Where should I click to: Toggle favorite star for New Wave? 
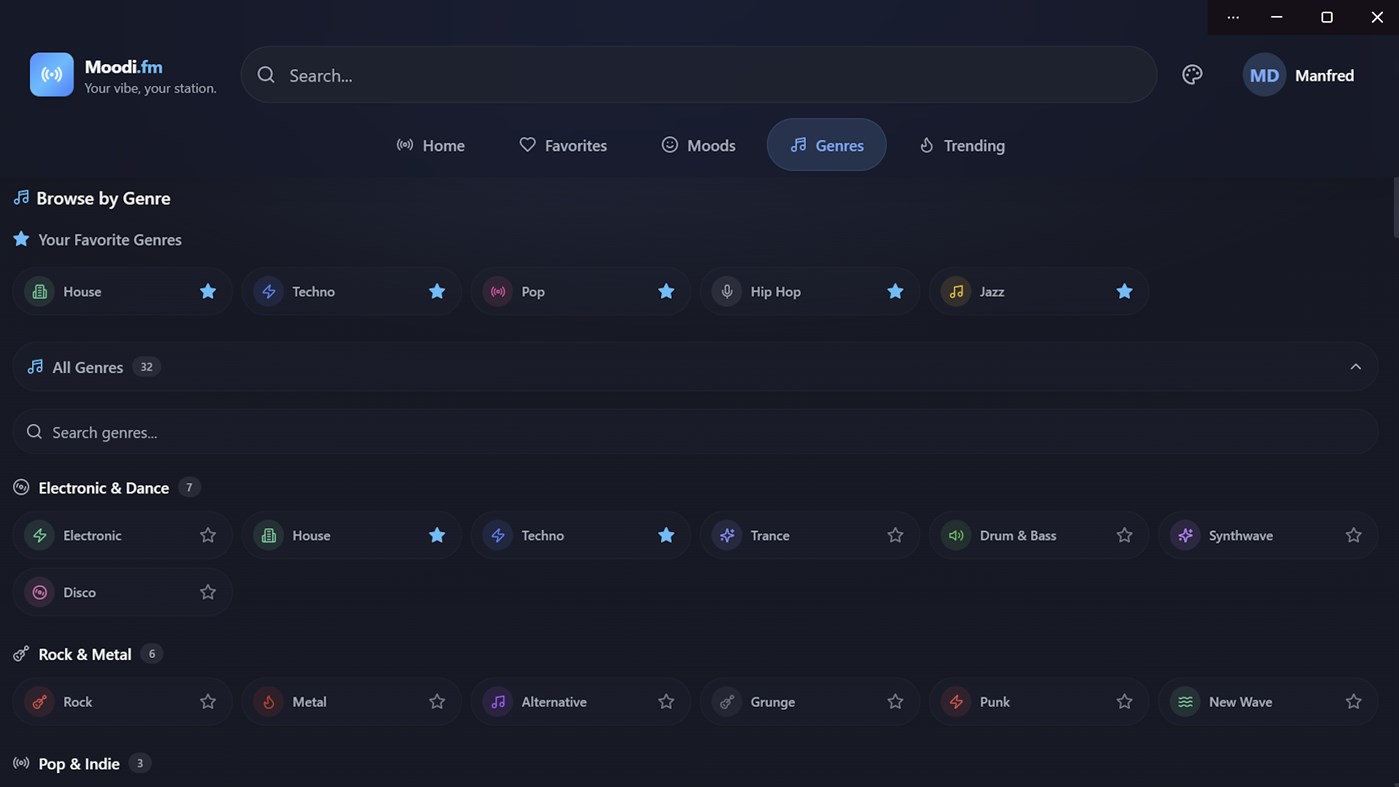[x=1353, y=702]
